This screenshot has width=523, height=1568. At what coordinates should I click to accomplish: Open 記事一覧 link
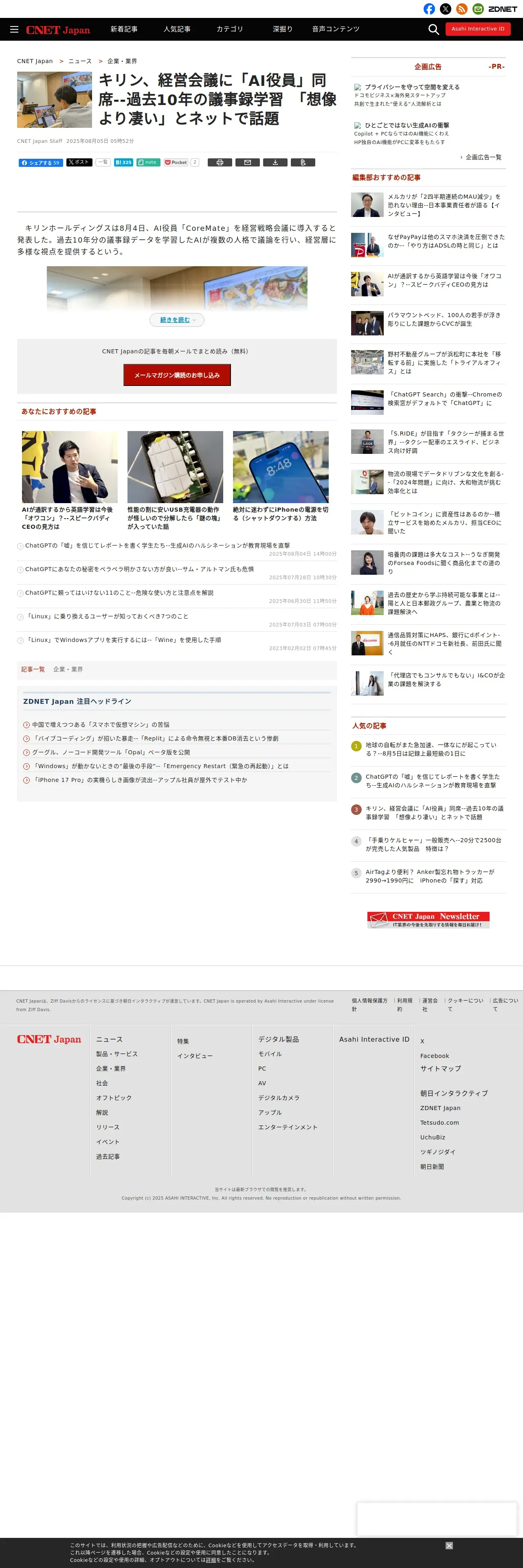(x=33, y=669)
